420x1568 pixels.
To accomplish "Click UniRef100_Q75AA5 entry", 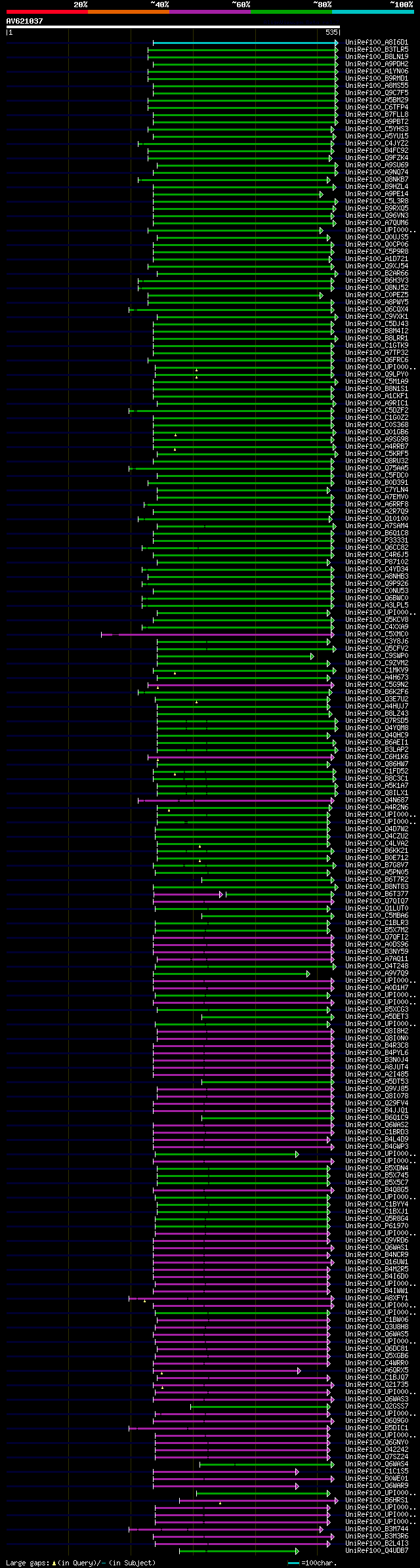I will pyautogui.click(x=377, y=468).
